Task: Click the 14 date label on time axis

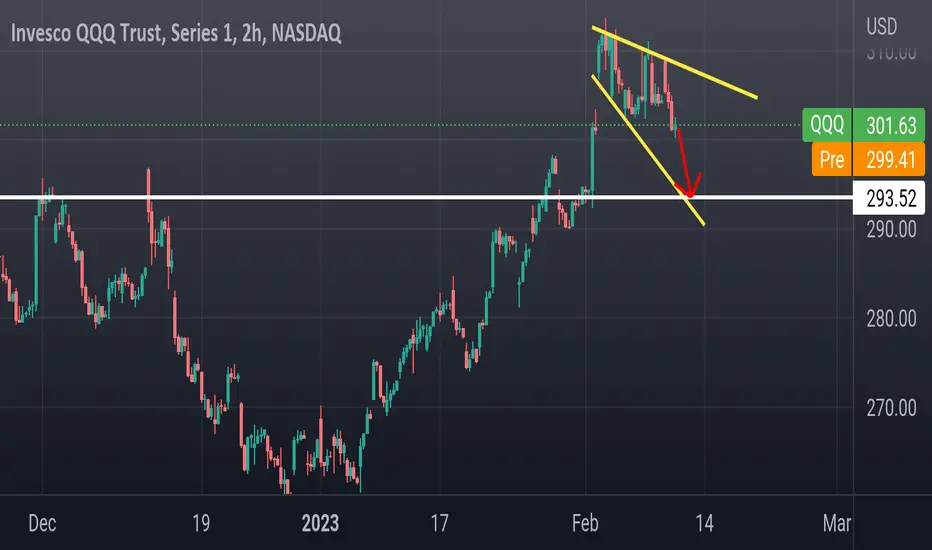Action: coord(704,523)
